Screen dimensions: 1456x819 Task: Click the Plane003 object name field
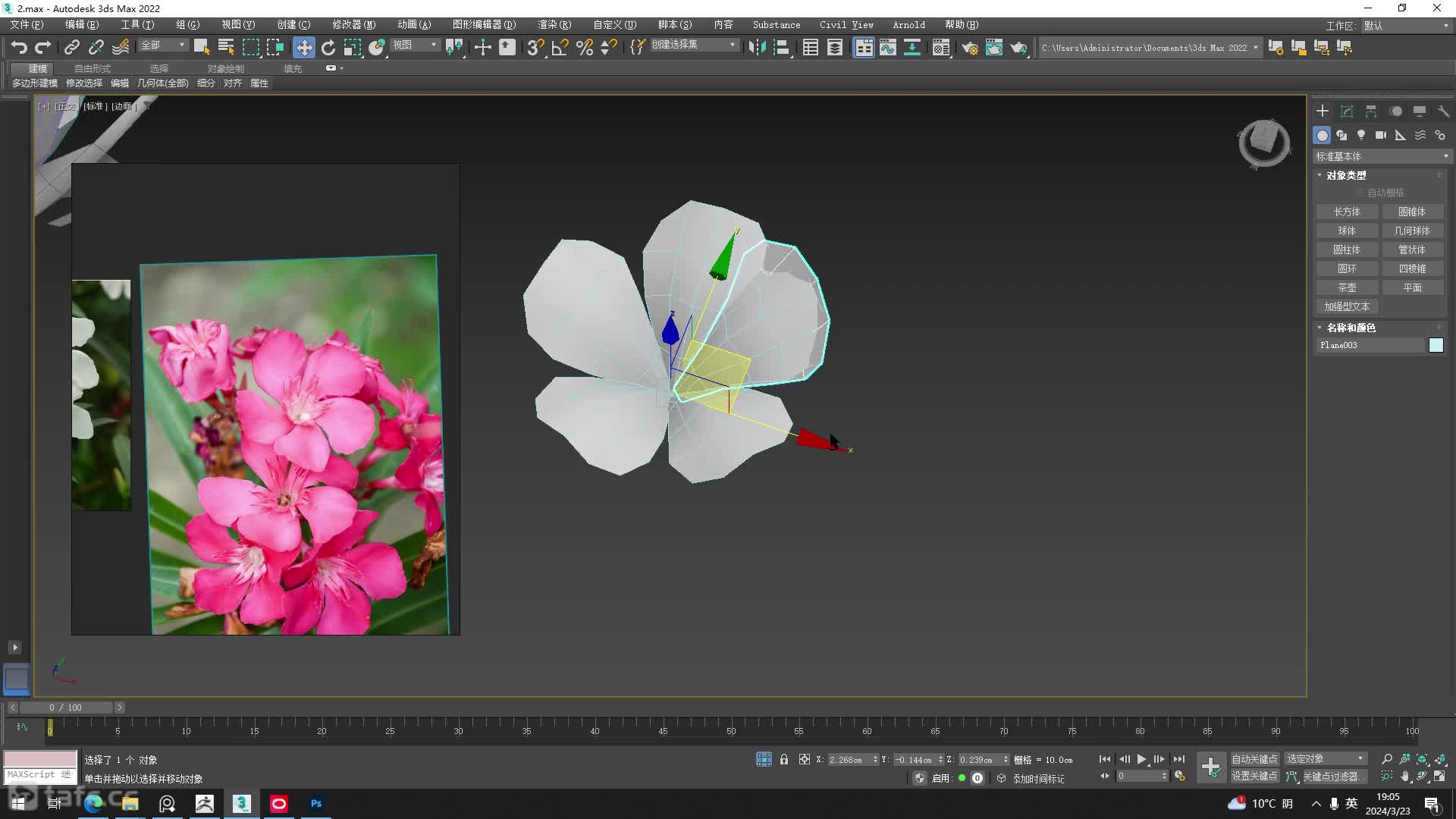point(1371,345)
